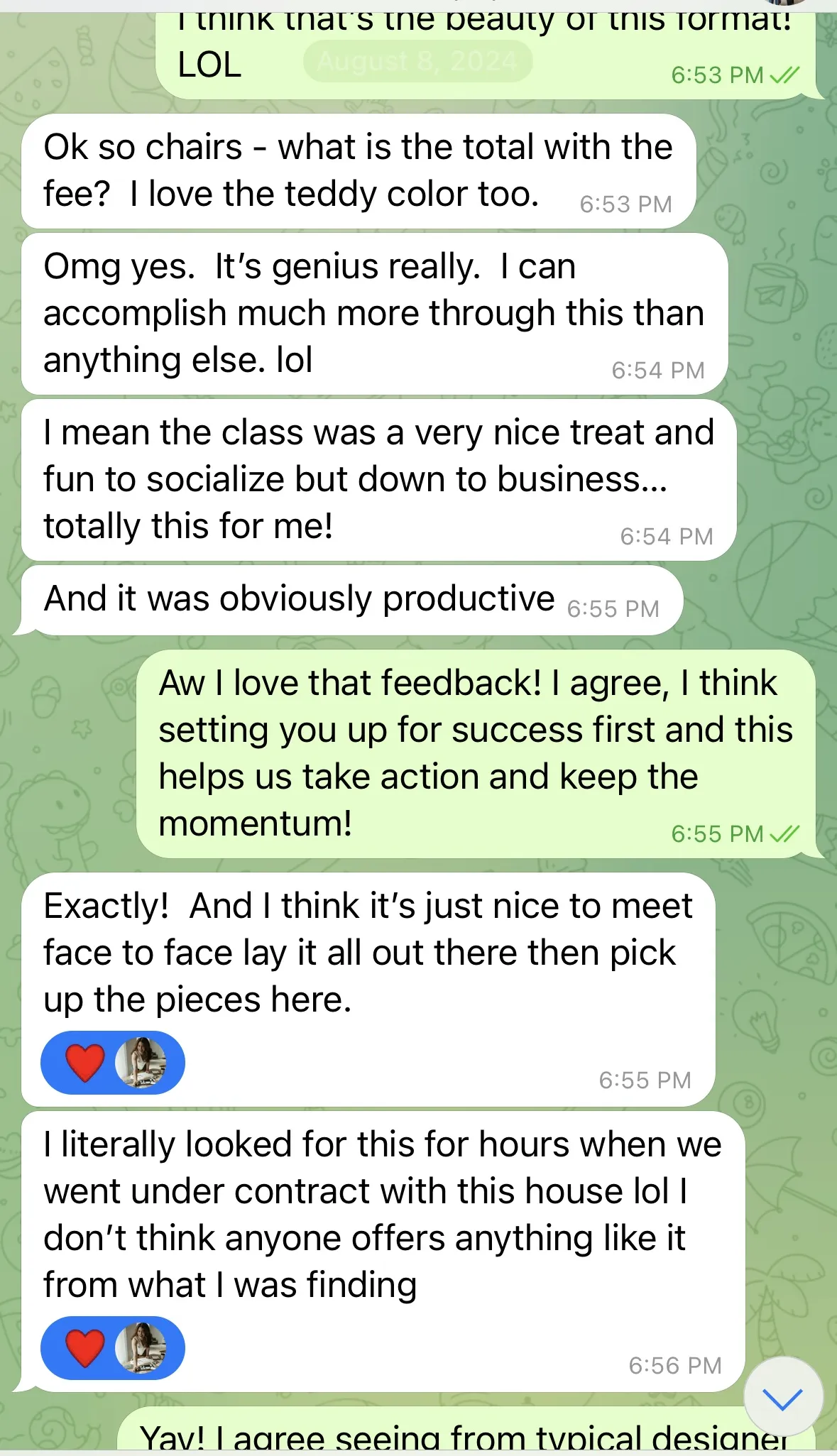Tap the 6:56 PM timestamp

tap(675, 1365)
